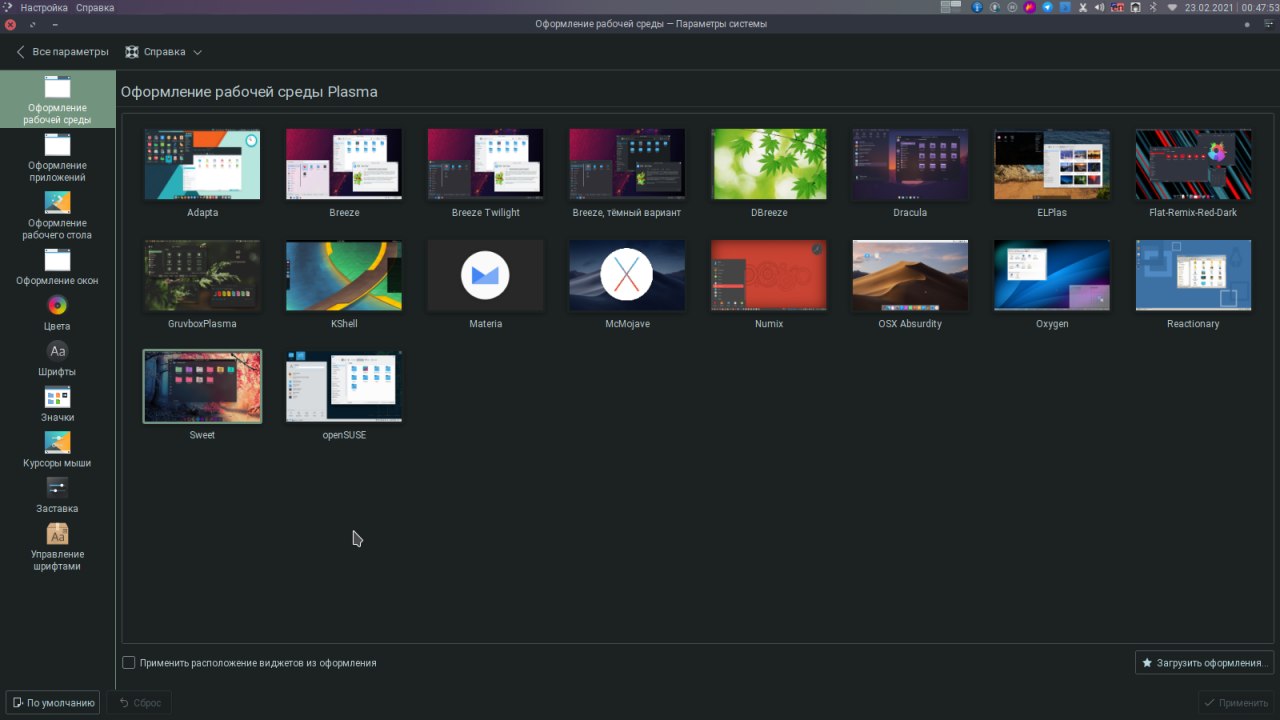This screenshot has height=720, width=1280.
Task: Click the pause tray icon
Action: 1012,7
